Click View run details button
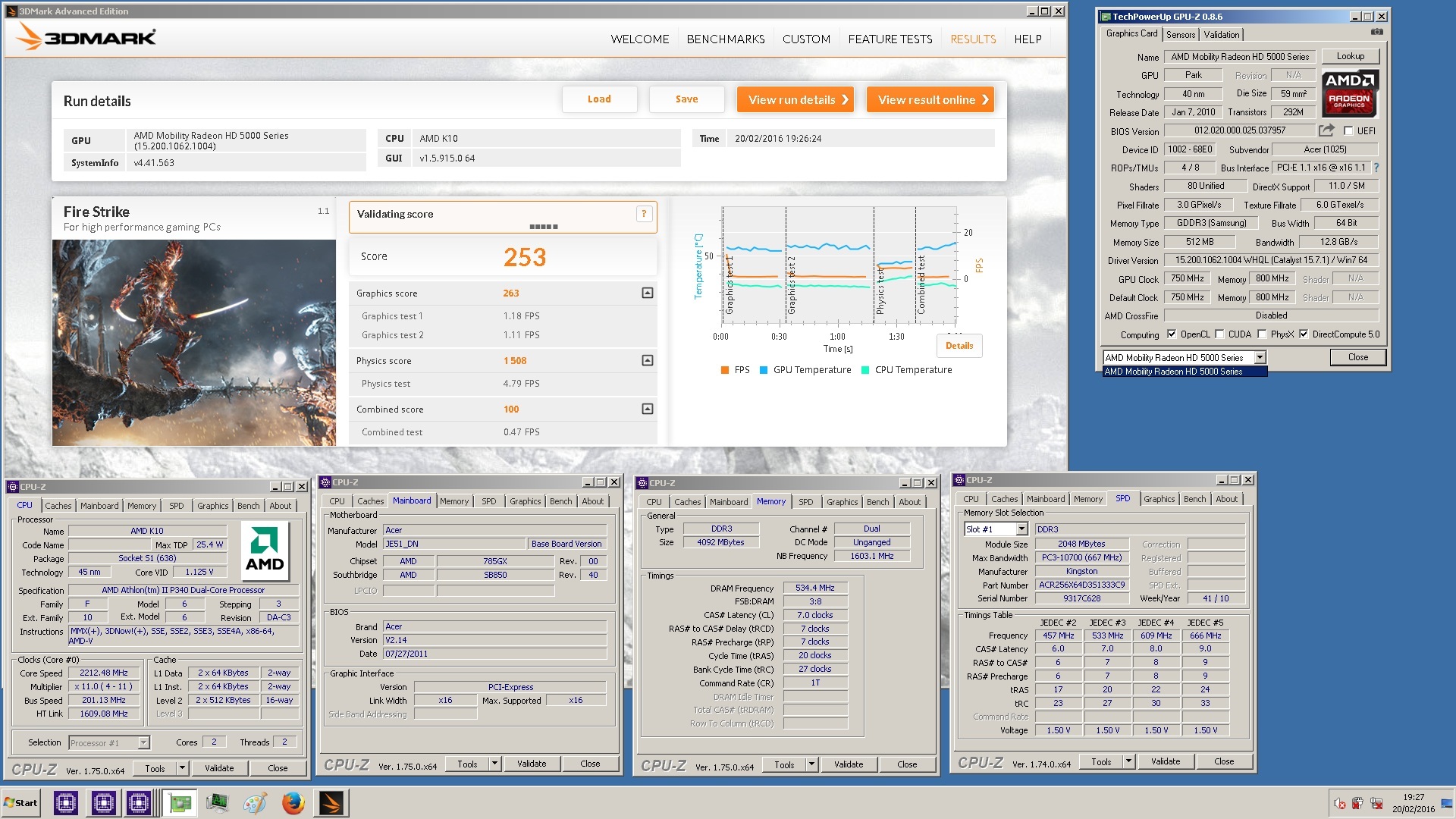1456x819 pixels. pyautogui.click(x=796, y=99)
